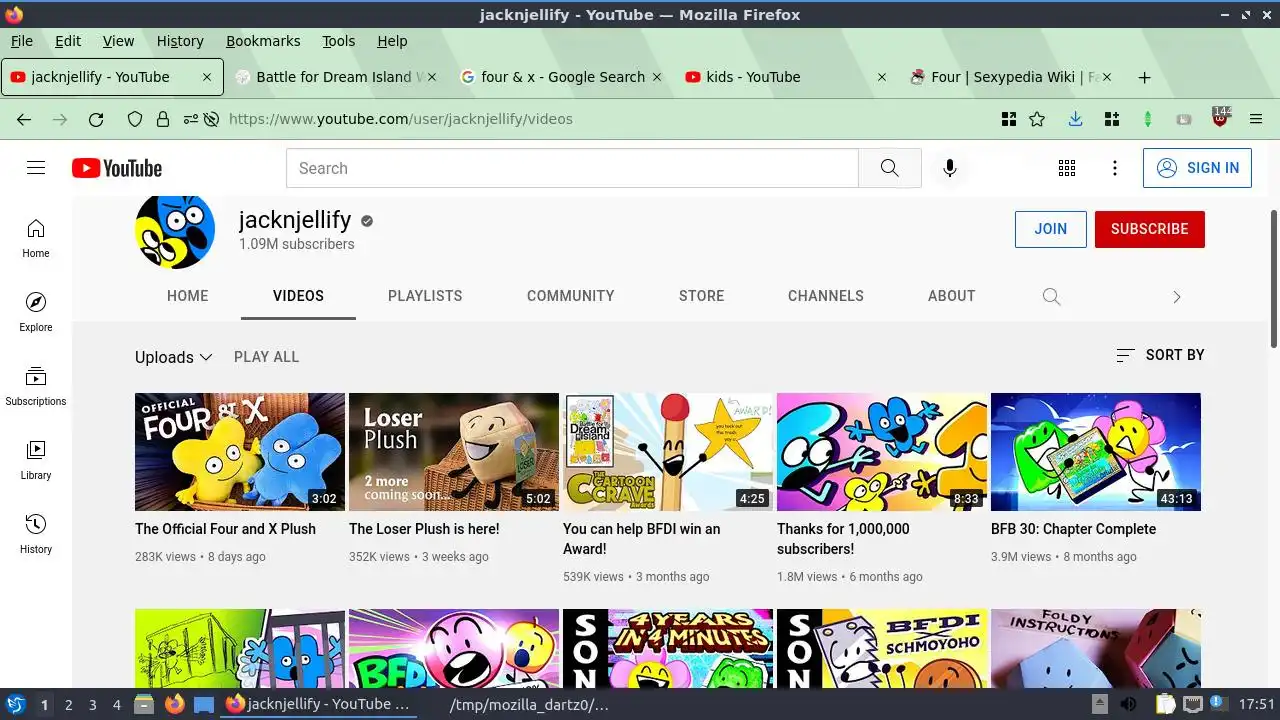Open 'BFB 30: Chapter Complete' title link
The width and height of the screenshot is (1280, 720).
[x=1073, y=529]
